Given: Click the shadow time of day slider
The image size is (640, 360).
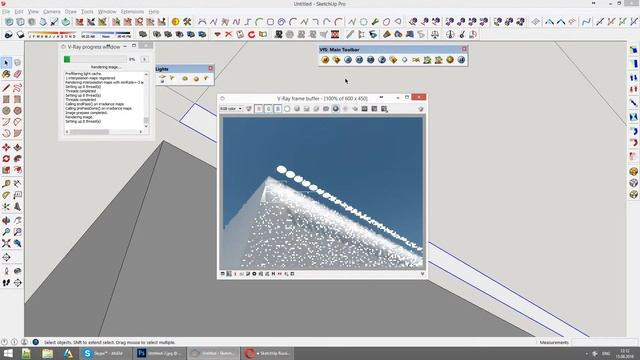Looking at the screenshot, I should point(106,35).
